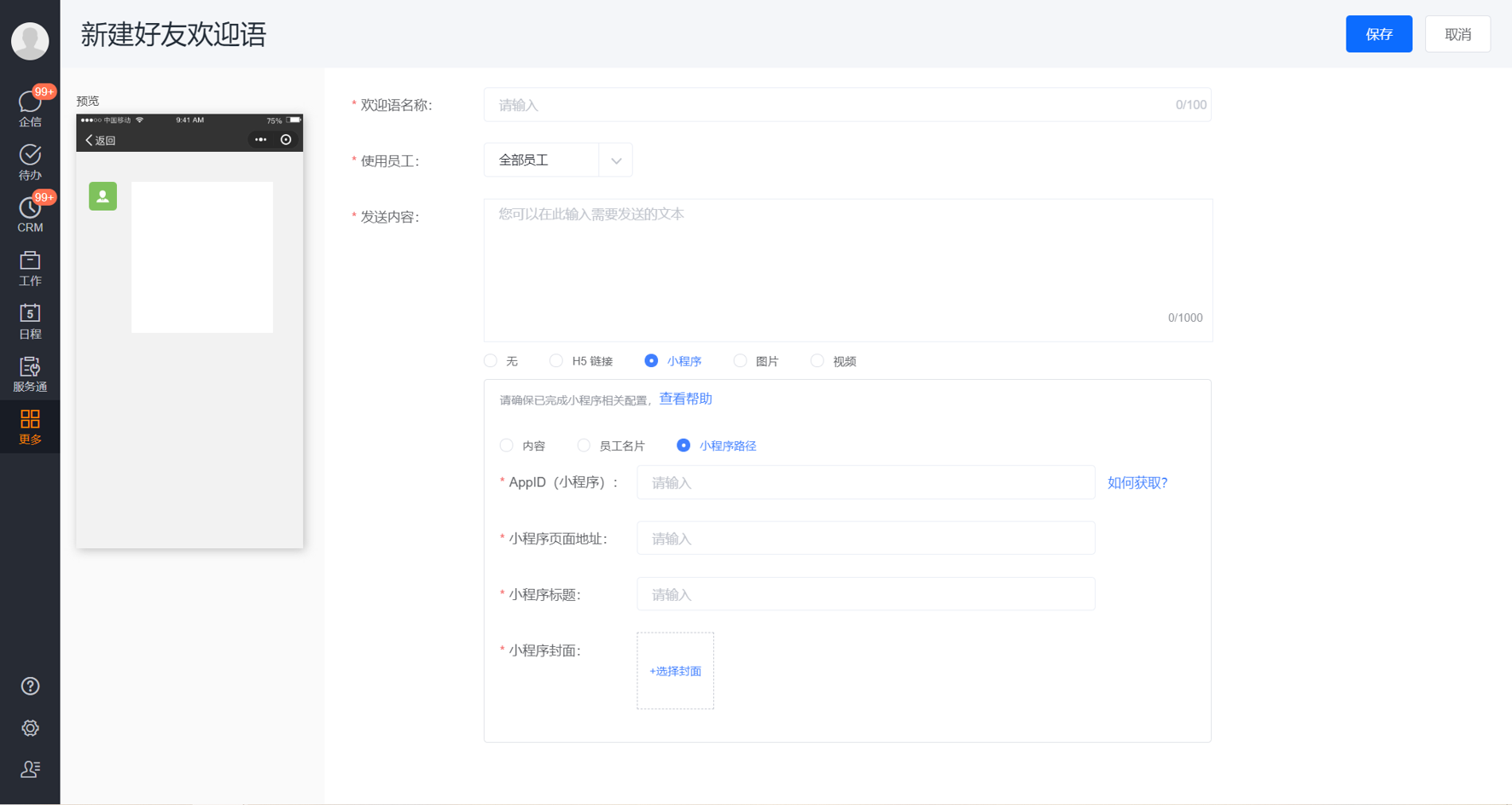1512x805 pixels.
Task: Click +选择封面 to choose cover
Action: (675, 671)
